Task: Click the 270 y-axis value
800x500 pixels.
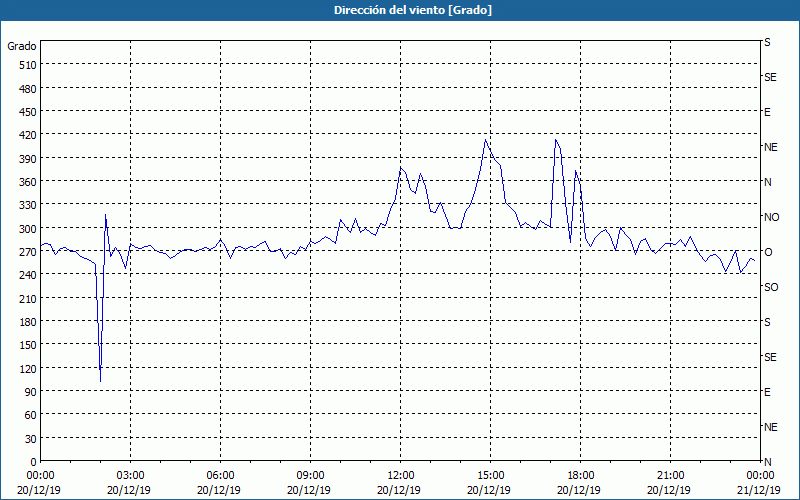Action: (x=29, y=252)
